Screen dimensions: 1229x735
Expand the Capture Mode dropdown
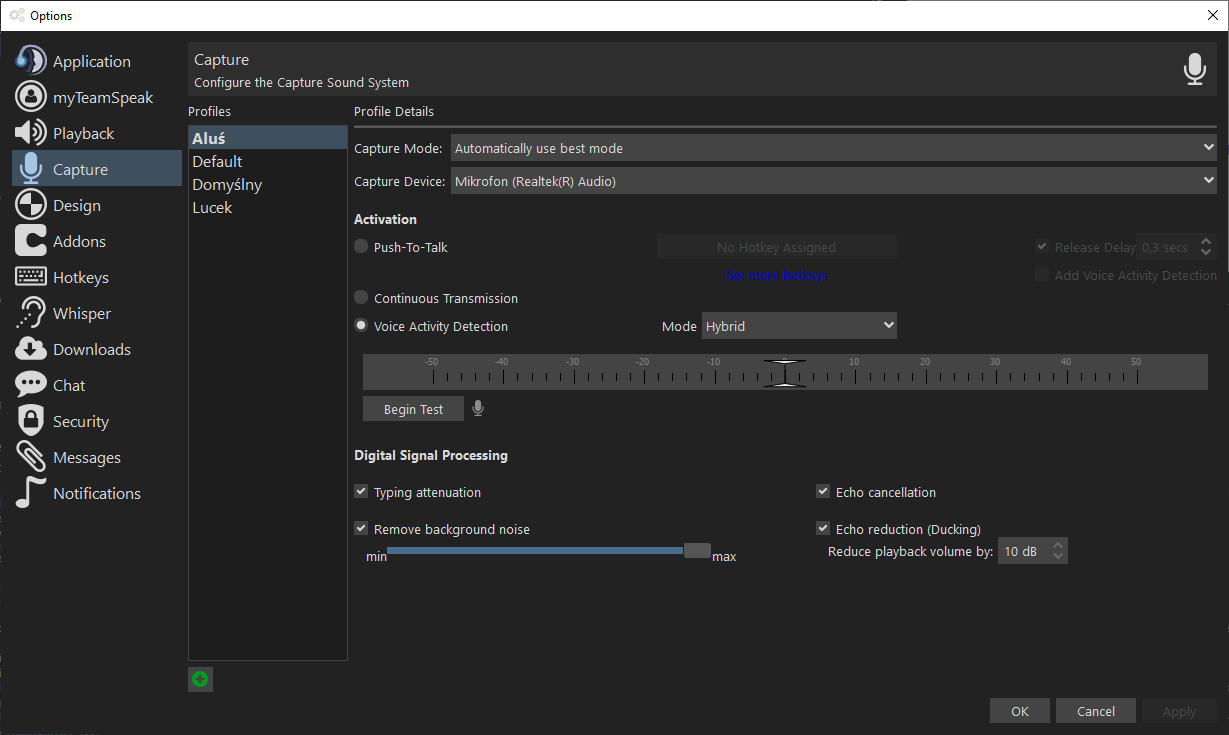pos(833,148)
